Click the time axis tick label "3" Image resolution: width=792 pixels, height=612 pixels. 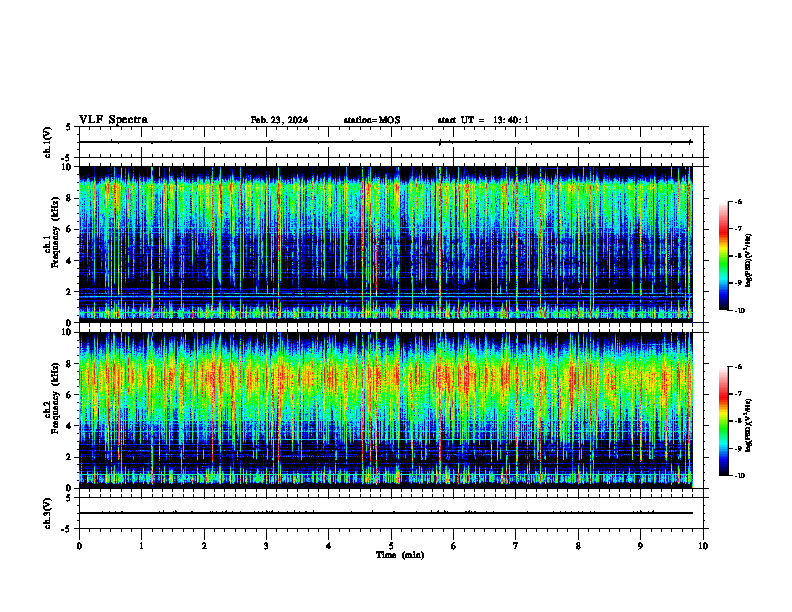266,546
